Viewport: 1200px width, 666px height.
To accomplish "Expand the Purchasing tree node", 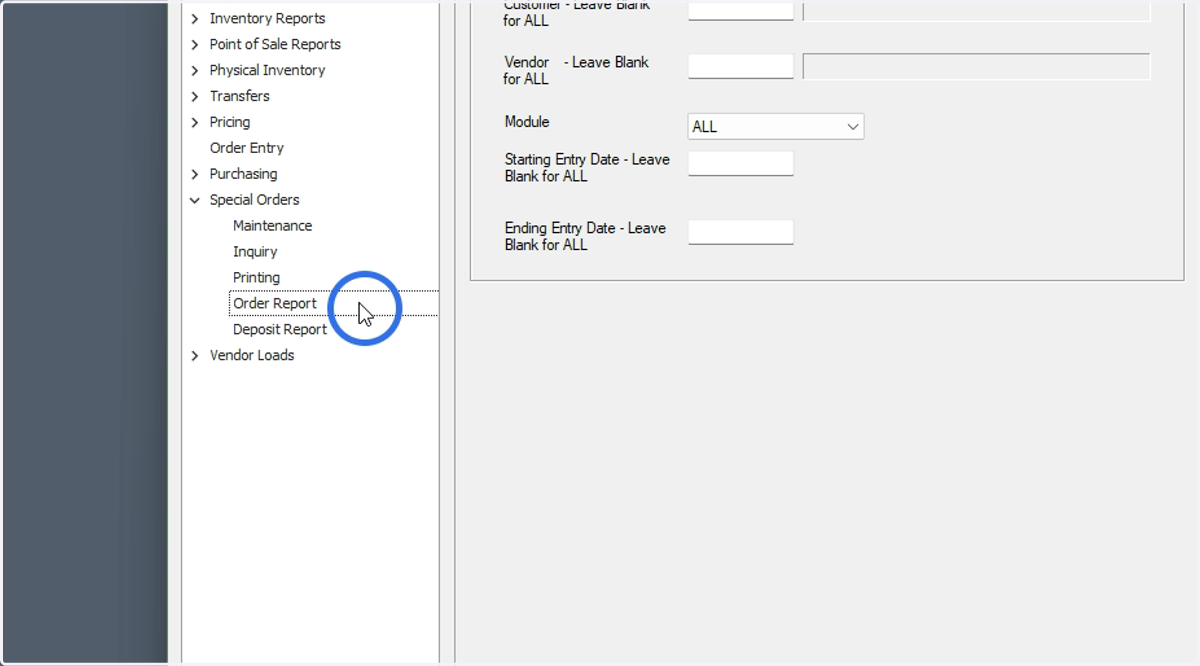I will click(x=195, y=174).
